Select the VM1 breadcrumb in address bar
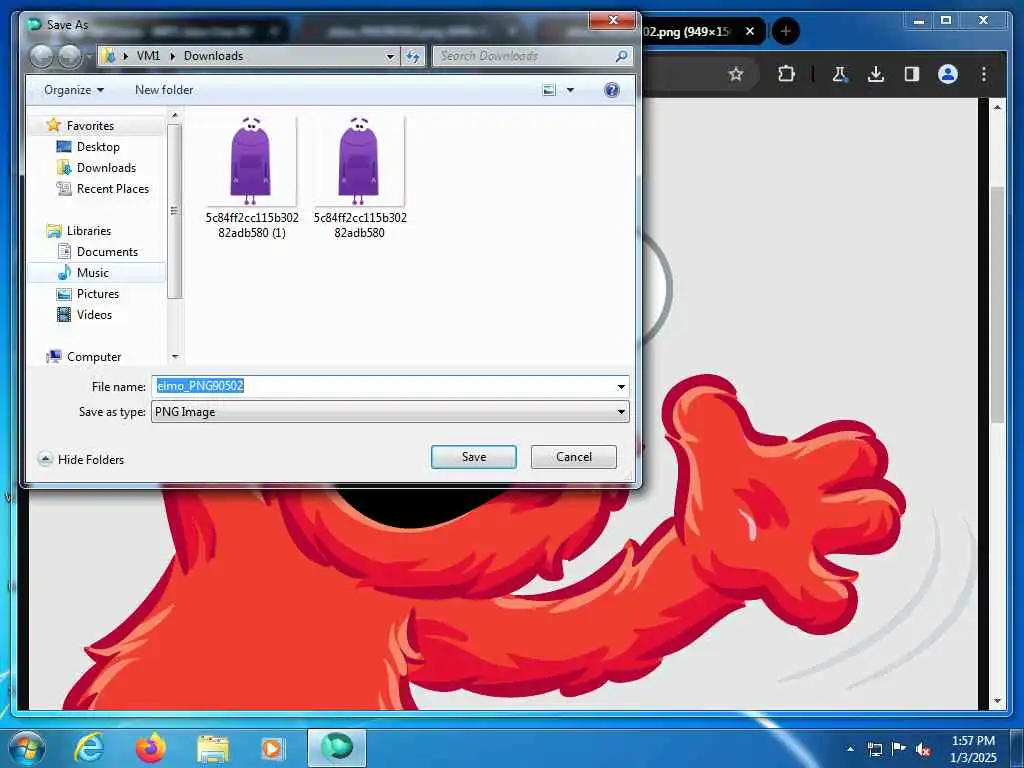The height and width of the screenshot is (768, 1024). point(148,56)
